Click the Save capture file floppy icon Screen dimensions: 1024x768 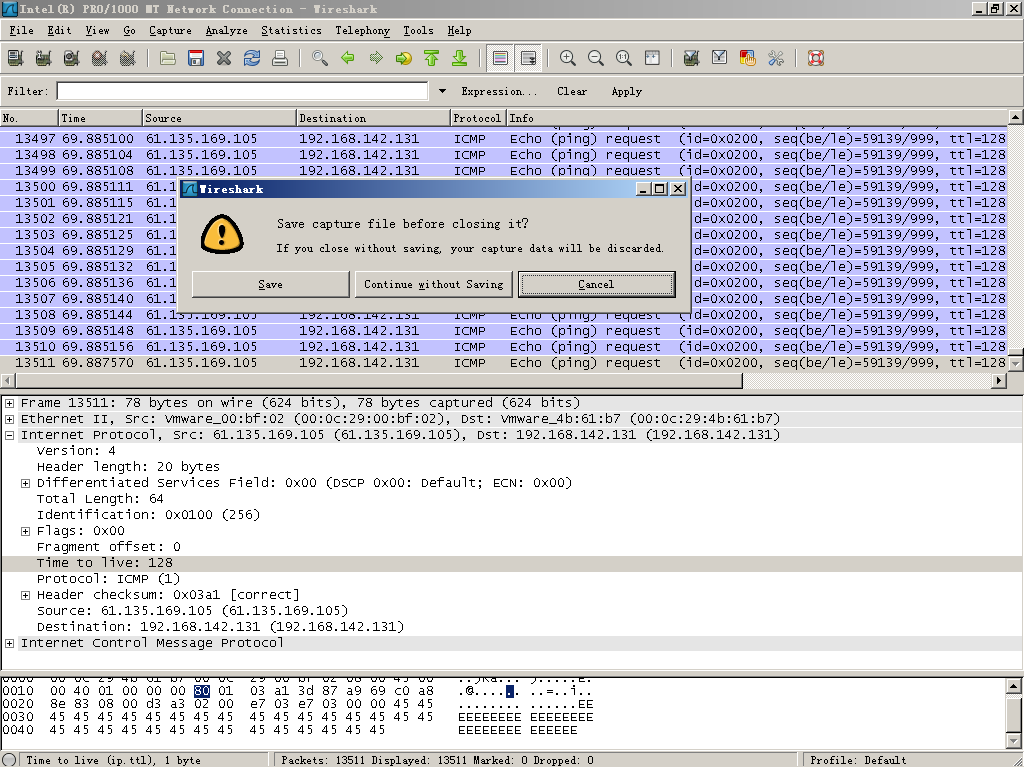[x=196, y=58]
